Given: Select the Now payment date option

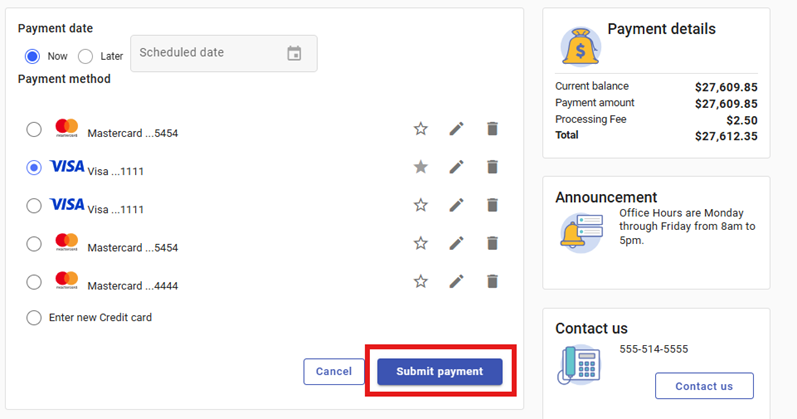Looking at the screenshot, I should click(x=33, y=56).
